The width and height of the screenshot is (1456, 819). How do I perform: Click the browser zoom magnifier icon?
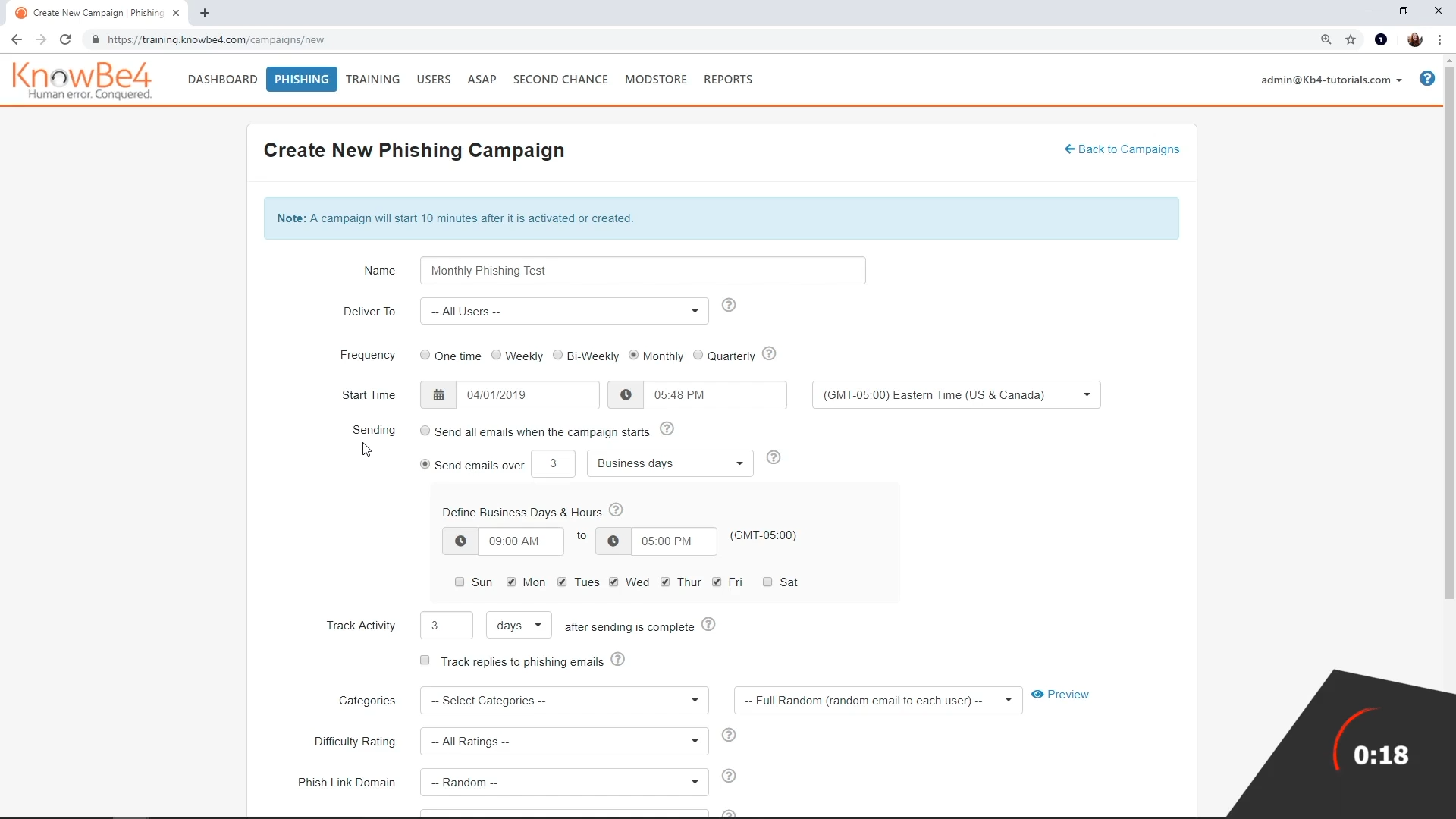tap(1326, 39)
